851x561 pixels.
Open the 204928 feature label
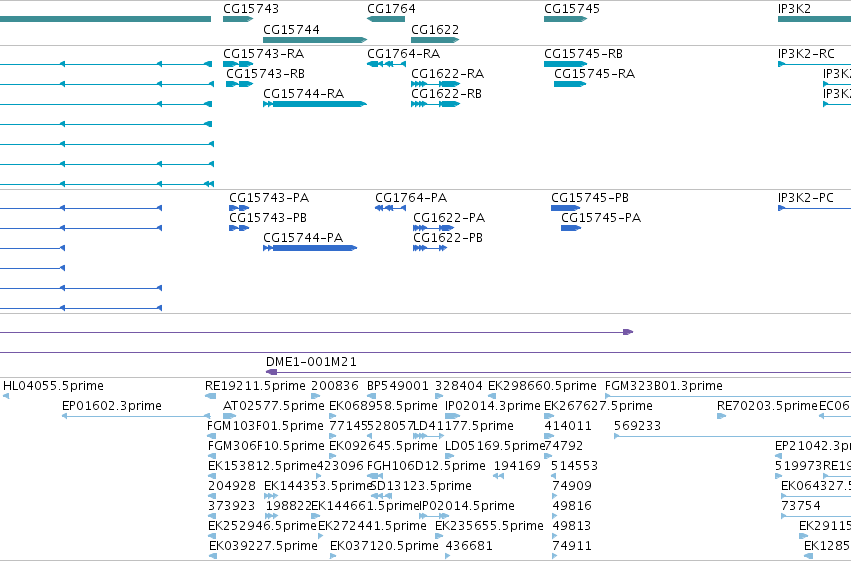tap(232, 486)
